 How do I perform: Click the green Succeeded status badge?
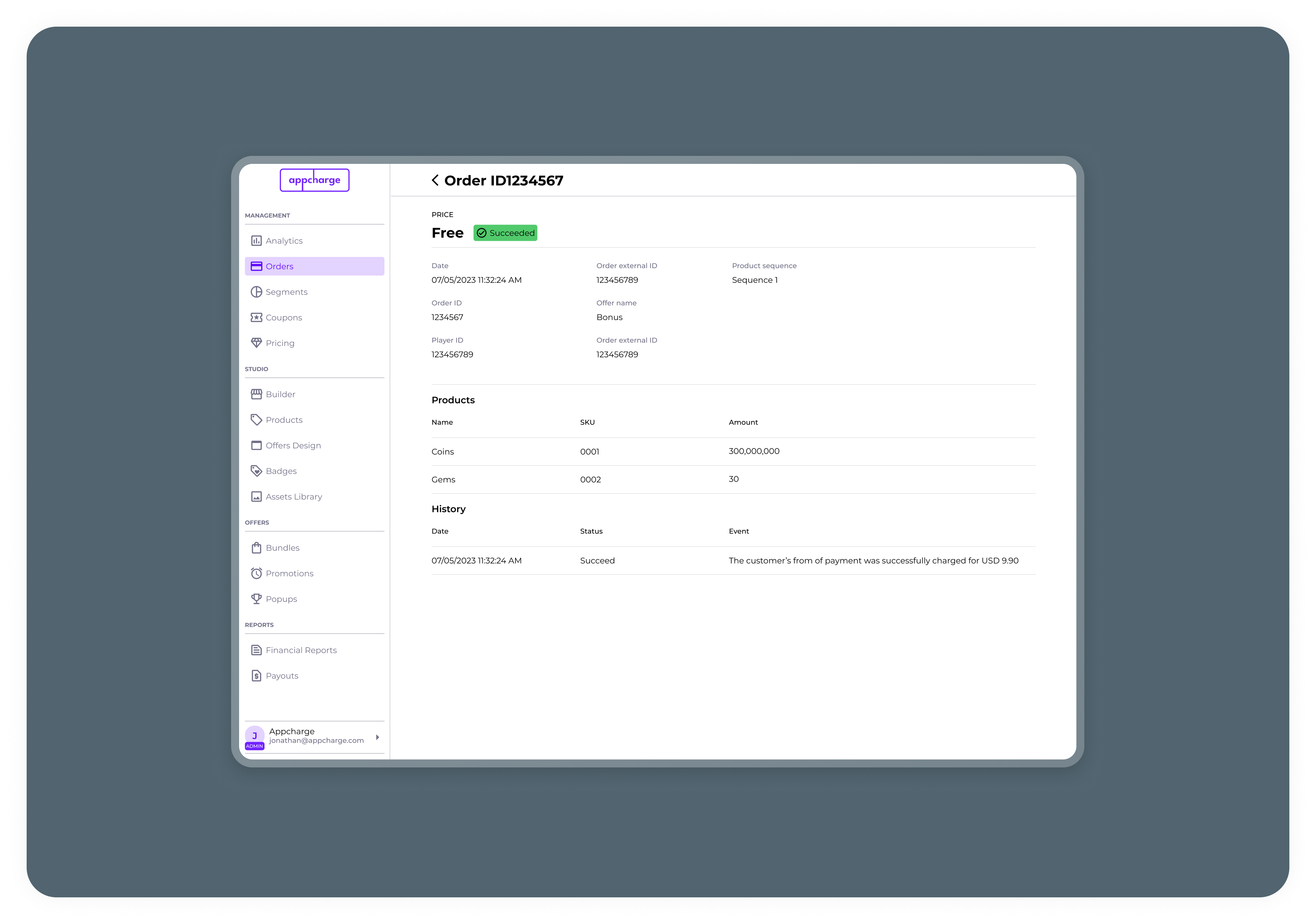[x=505, y=233]
